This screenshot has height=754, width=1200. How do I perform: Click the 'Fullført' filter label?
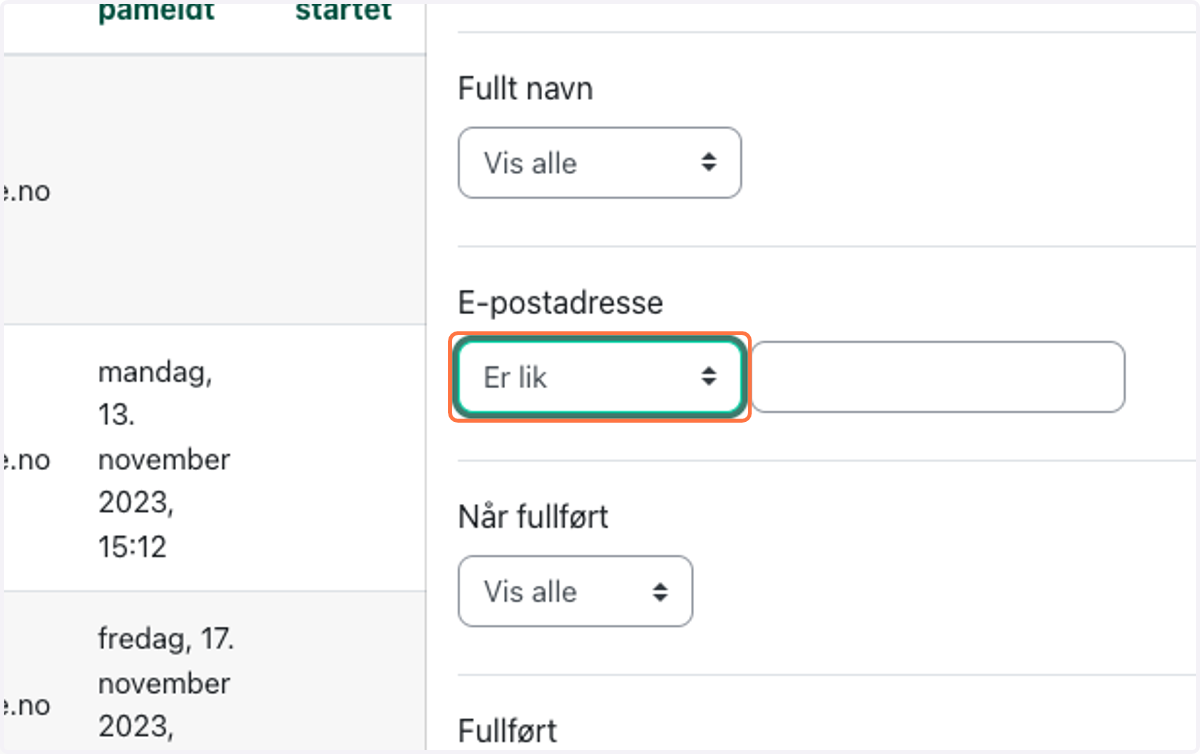507,730
